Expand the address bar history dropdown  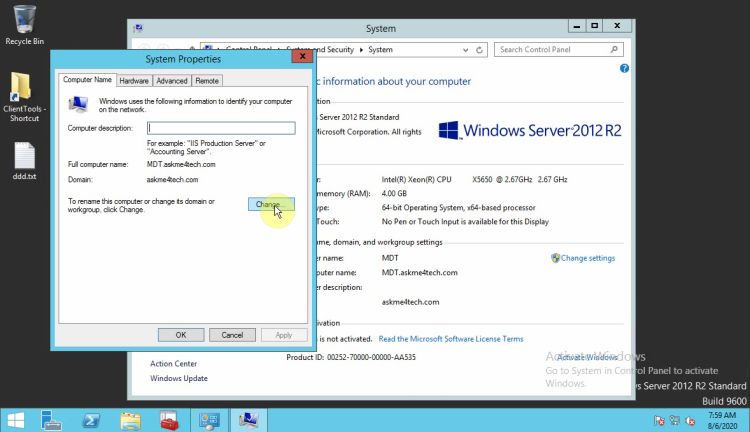click(467, 49)
